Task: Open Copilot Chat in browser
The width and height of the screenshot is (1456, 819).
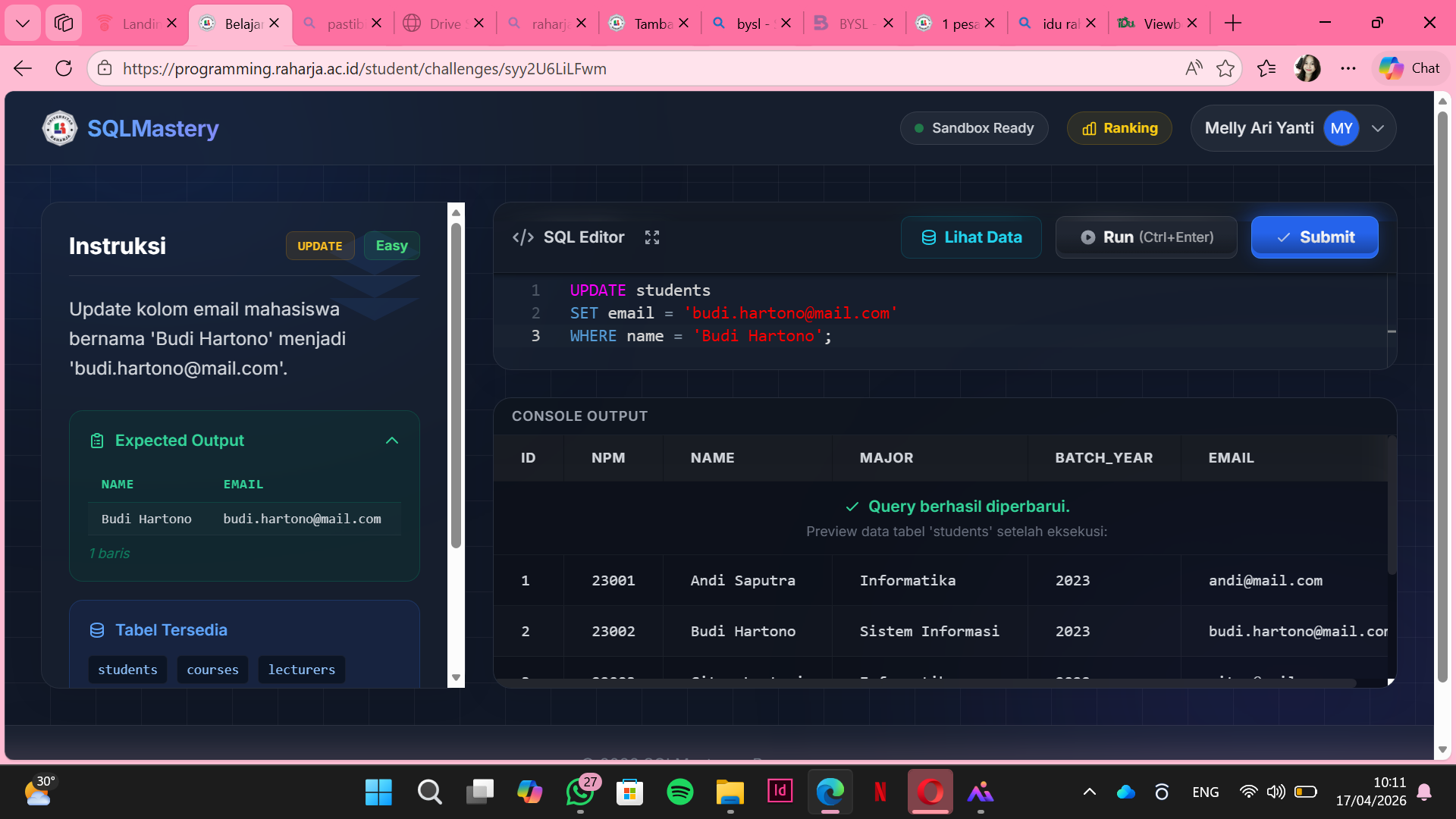Action: point(1410,68)
